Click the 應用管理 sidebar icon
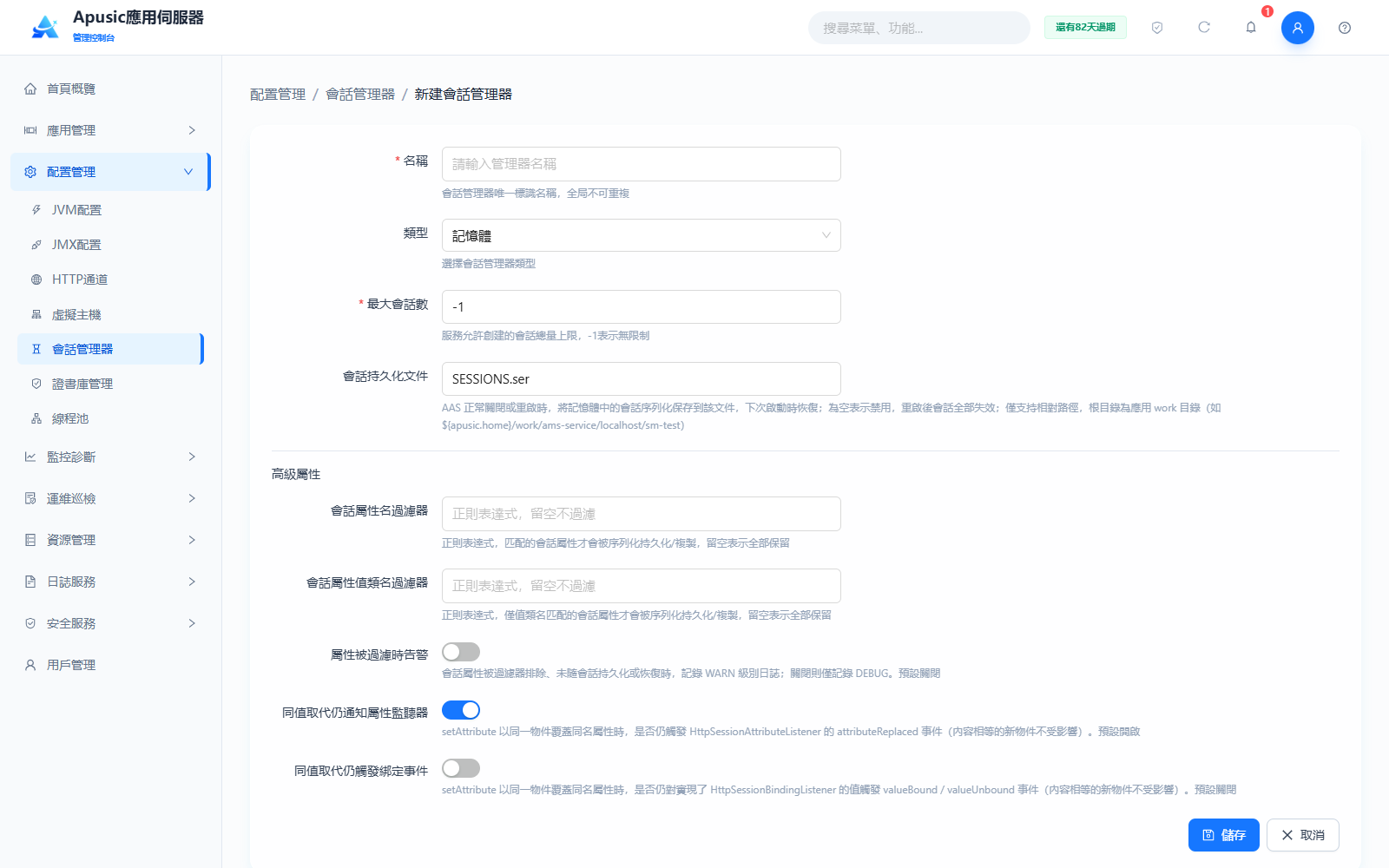The width and height of the screenshot is (1389, 868). click(30, 130)
